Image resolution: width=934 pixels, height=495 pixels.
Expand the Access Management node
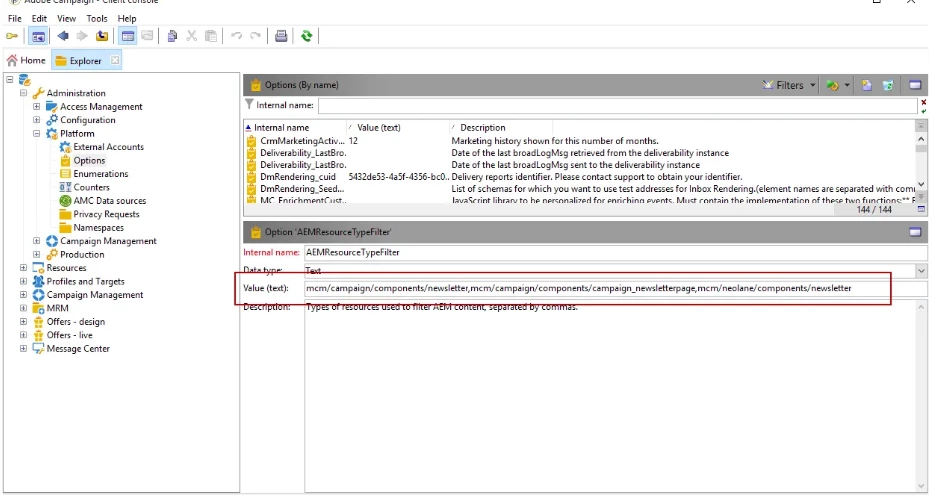(36, 107)
